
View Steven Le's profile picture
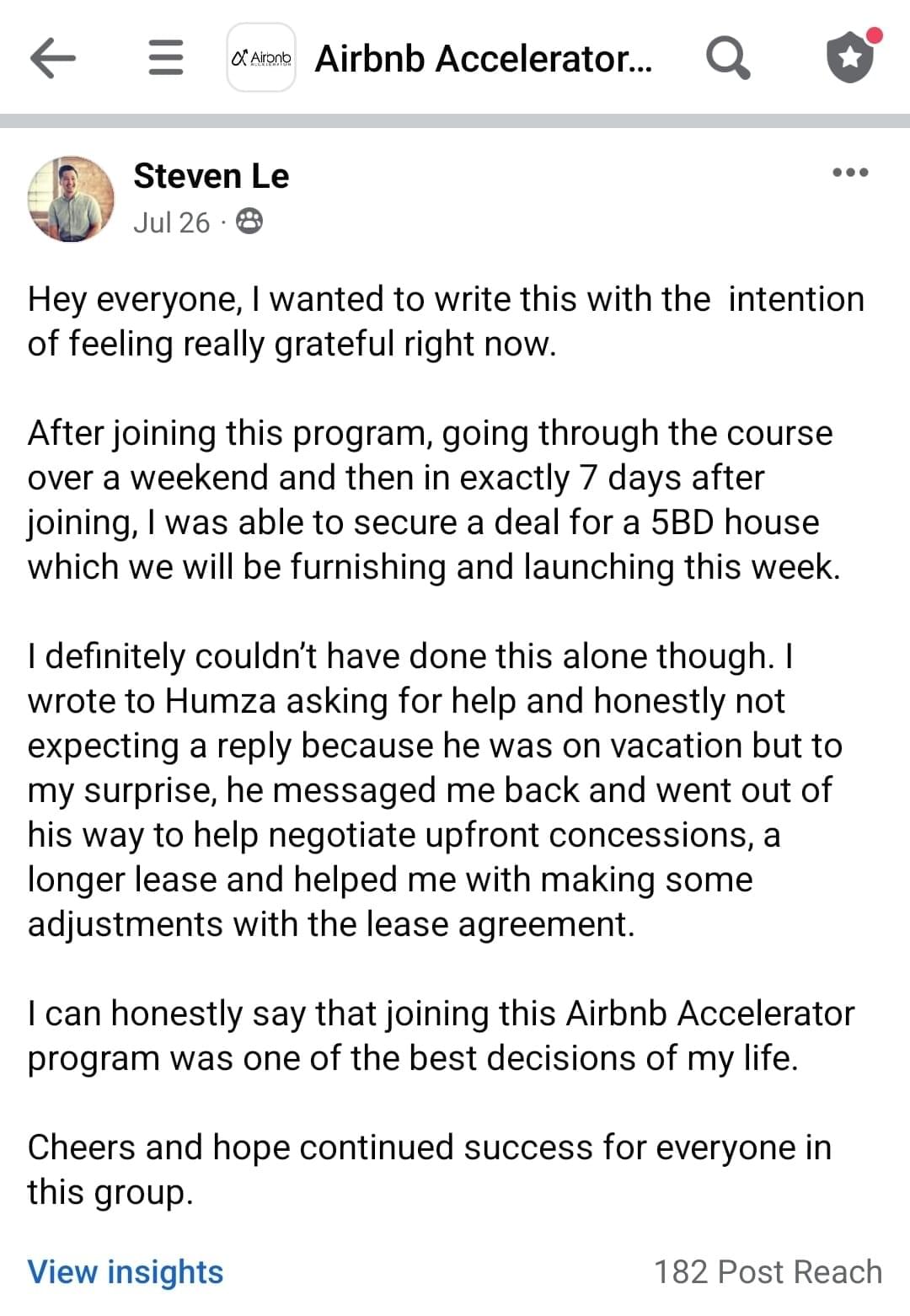click(x=71, y=199)
